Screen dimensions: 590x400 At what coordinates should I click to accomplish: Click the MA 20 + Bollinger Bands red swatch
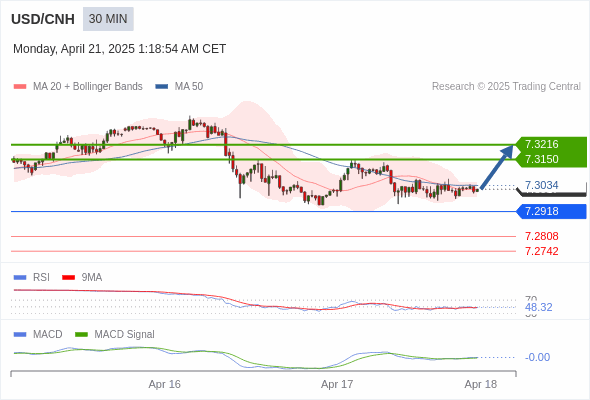click(x=20, y=87)
